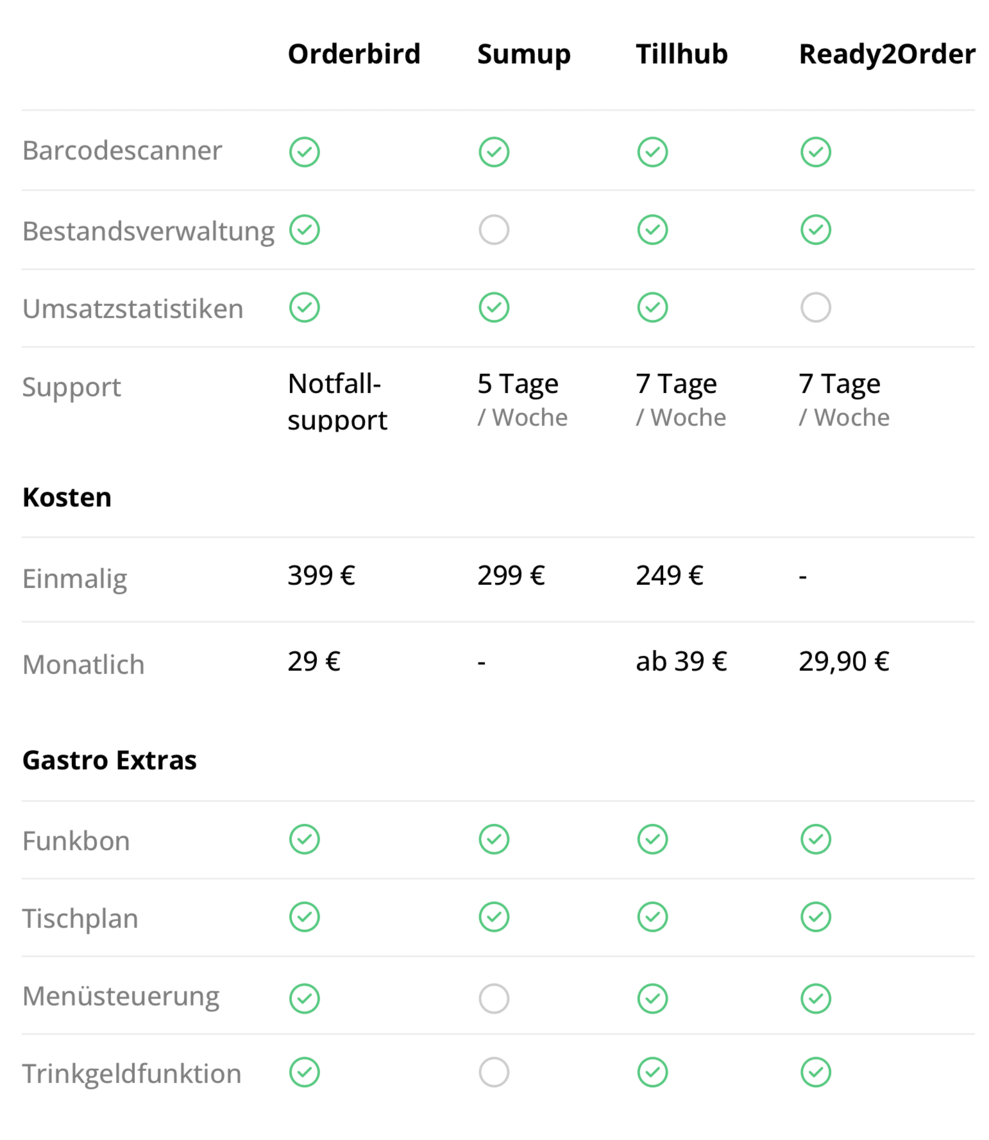
Task: Click Tillhub's Bestandsverwaltung checkmark
Action: [x=652, y=230]
